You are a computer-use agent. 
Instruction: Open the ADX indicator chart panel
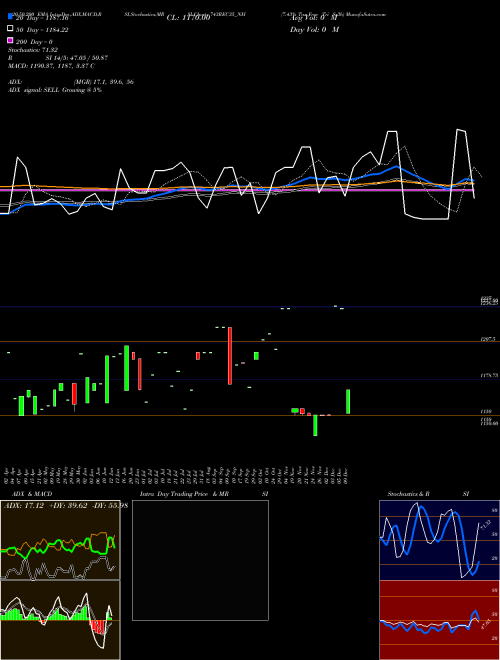[60, 540]
